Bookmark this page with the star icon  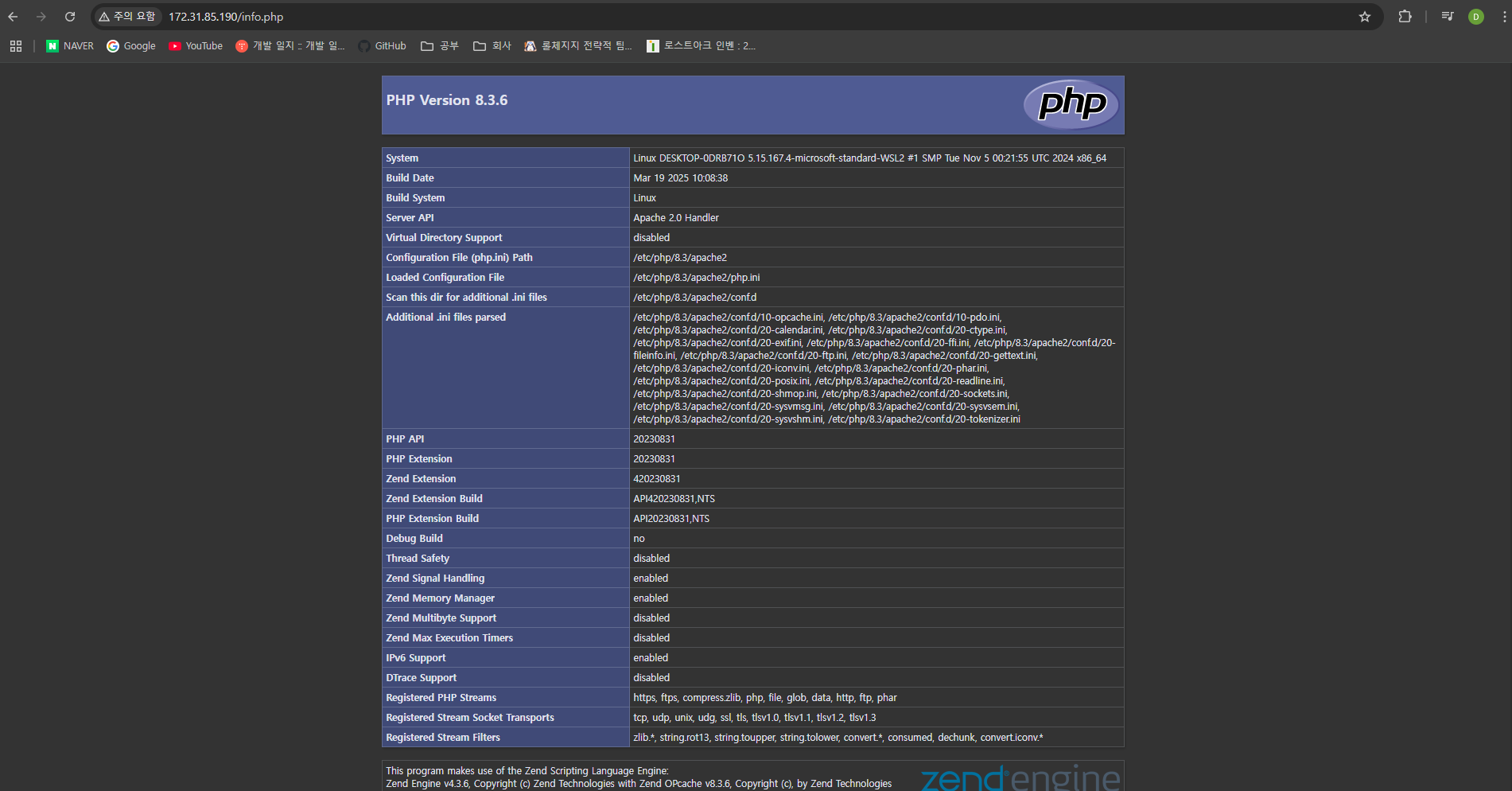point(1365,17)
